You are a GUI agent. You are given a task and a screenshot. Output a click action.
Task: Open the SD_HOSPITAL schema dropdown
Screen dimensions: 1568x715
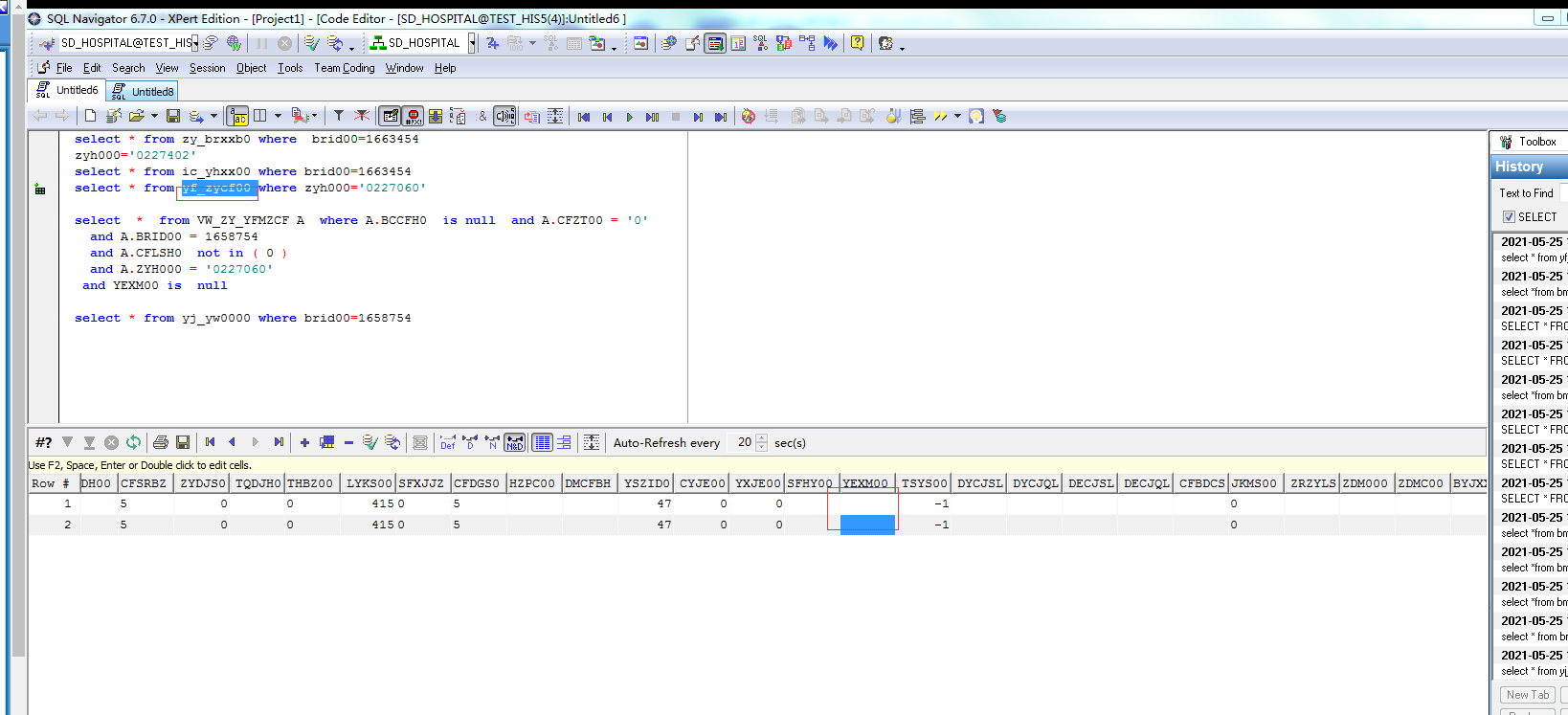(x=472, y=43)
